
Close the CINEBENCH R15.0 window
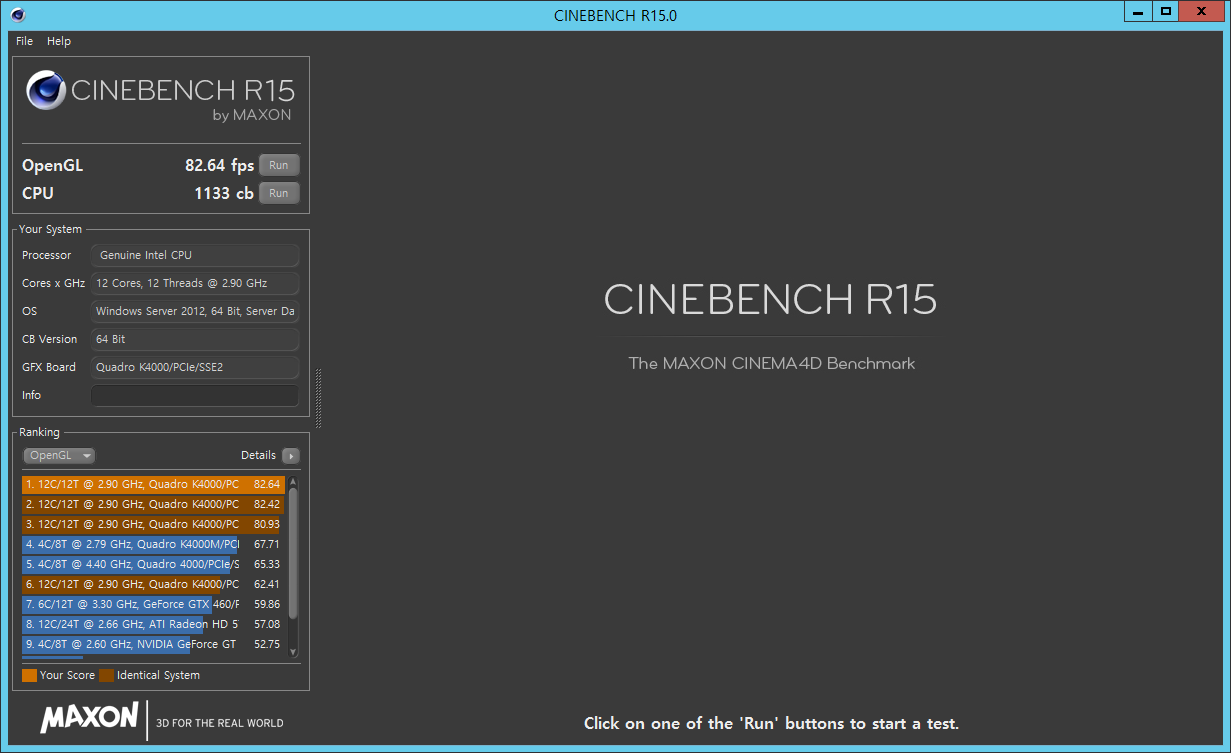click(x=1202, y=11)
